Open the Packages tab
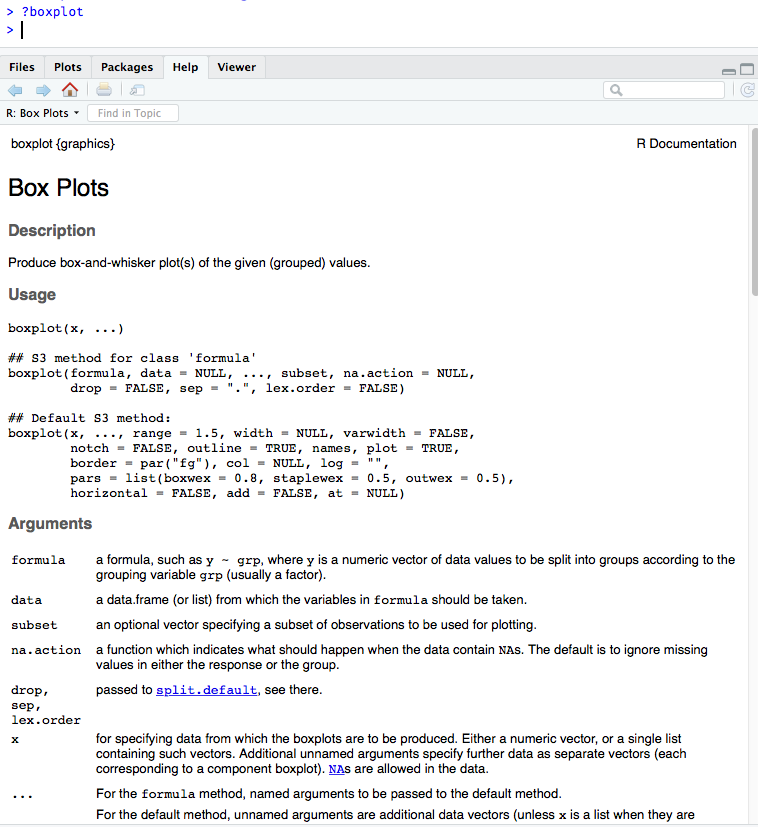 click(127, 67)
